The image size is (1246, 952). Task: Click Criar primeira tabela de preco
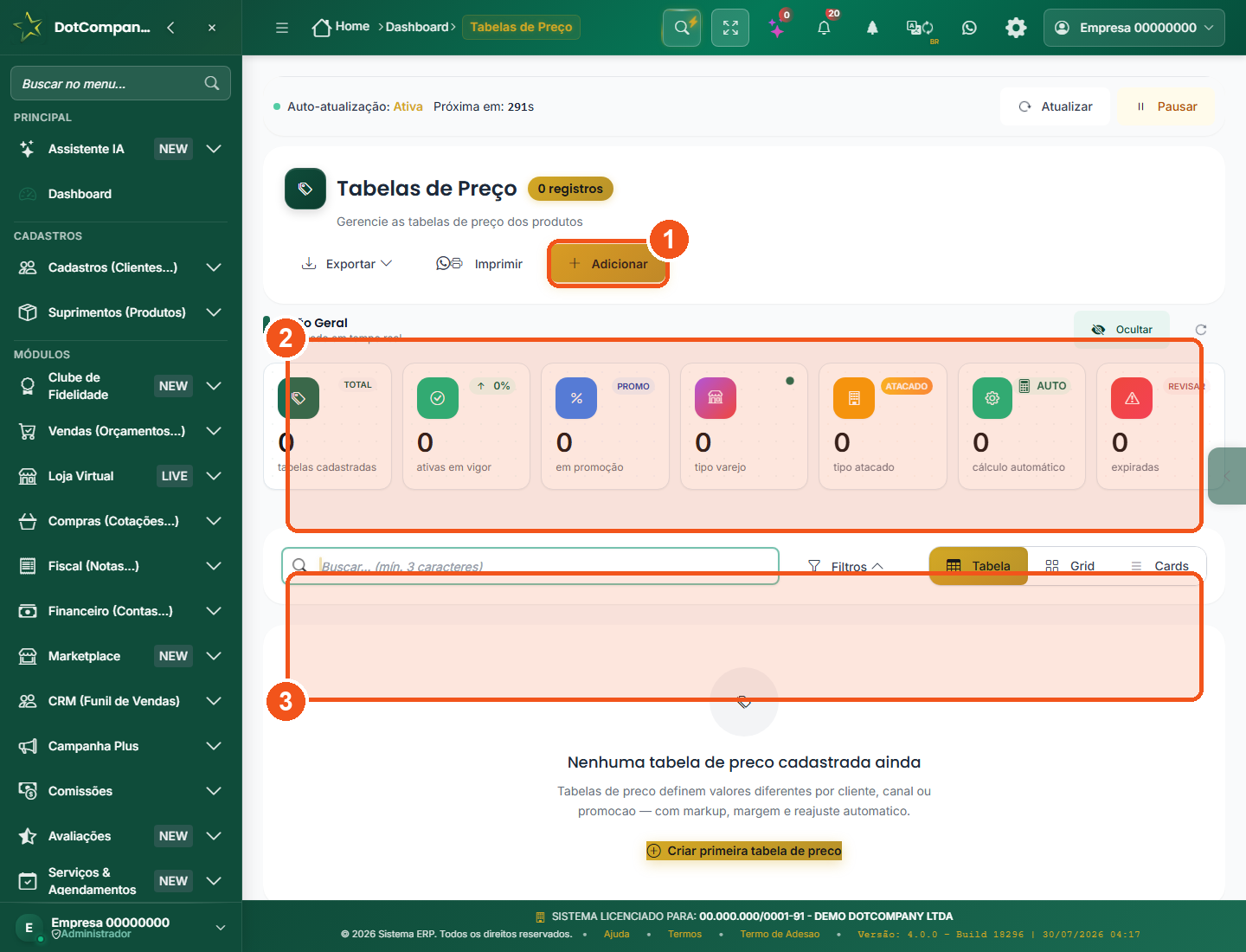[x=744, y=851]
